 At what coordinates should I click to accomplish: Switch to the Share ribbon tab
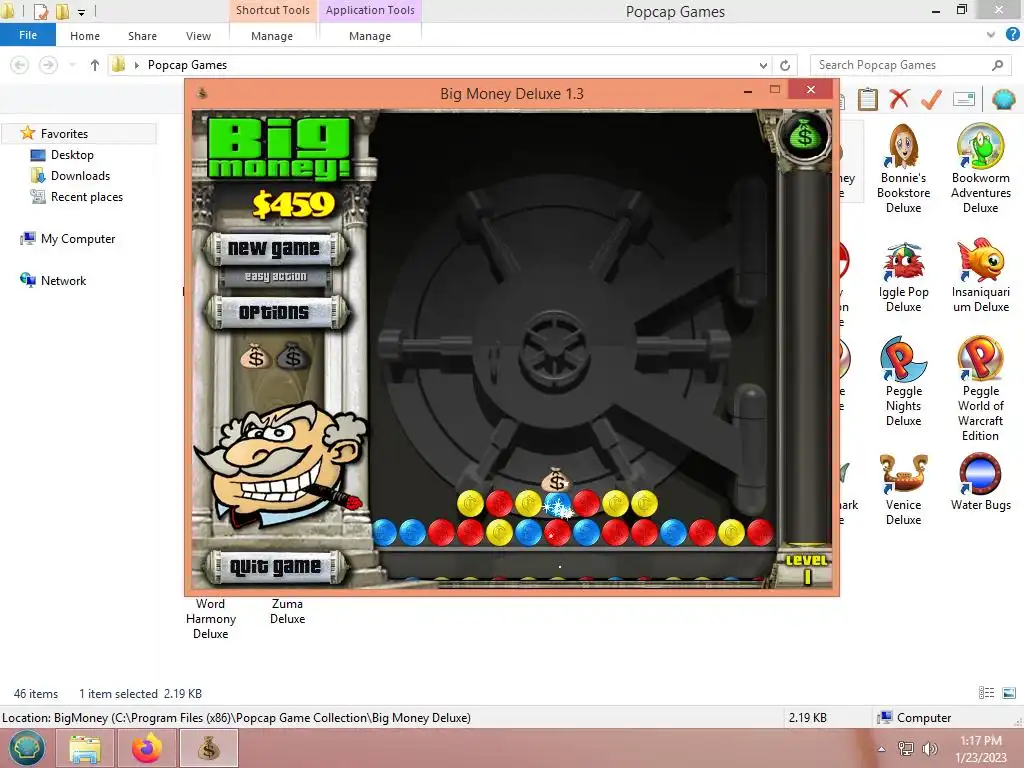142,36
